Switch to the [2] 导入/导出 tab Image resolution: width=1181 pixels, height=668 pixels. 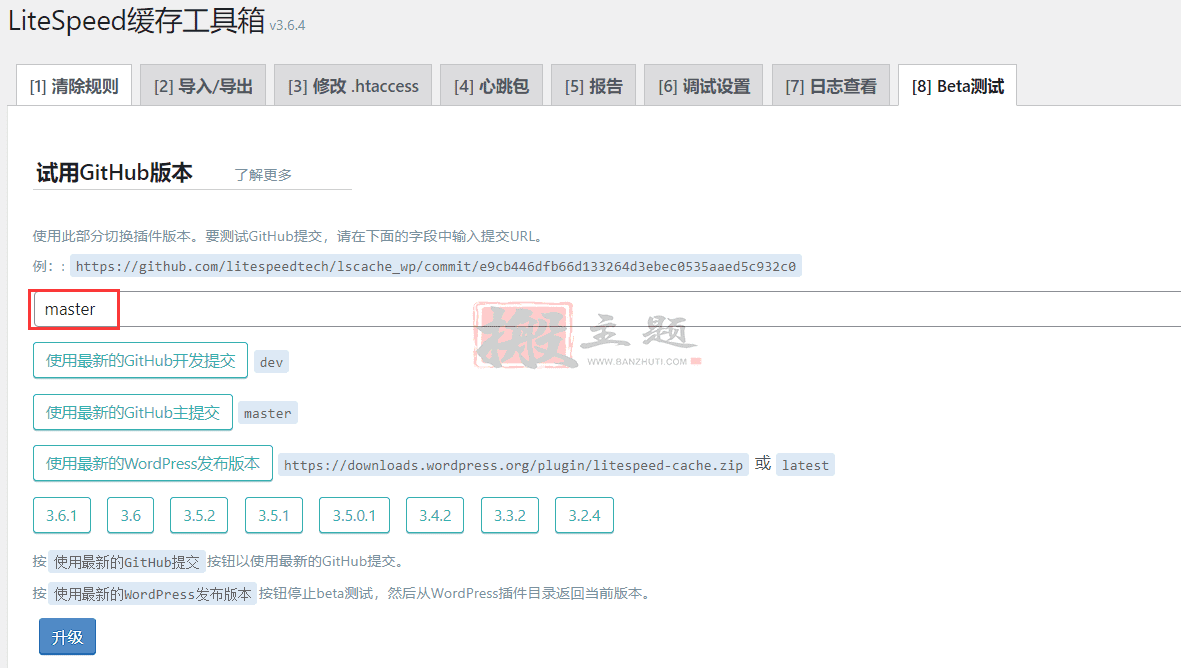(x=203, y=86)
